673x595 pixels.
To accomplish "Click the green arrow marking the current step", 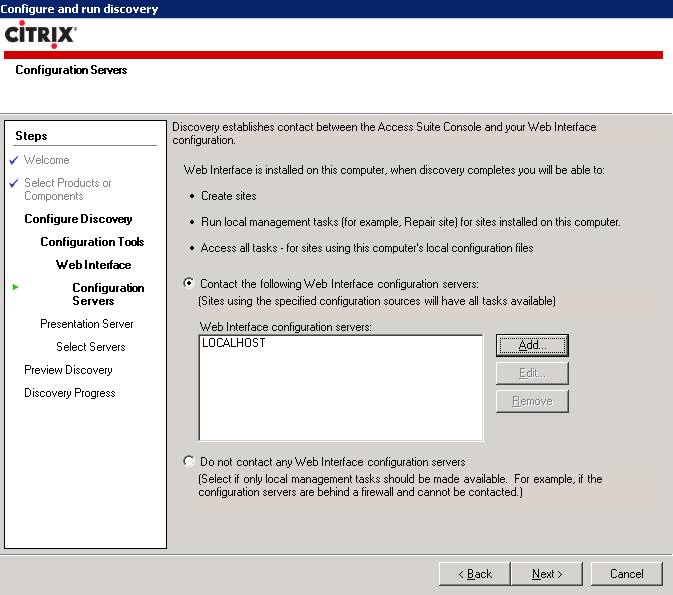I will coord(15,287).
